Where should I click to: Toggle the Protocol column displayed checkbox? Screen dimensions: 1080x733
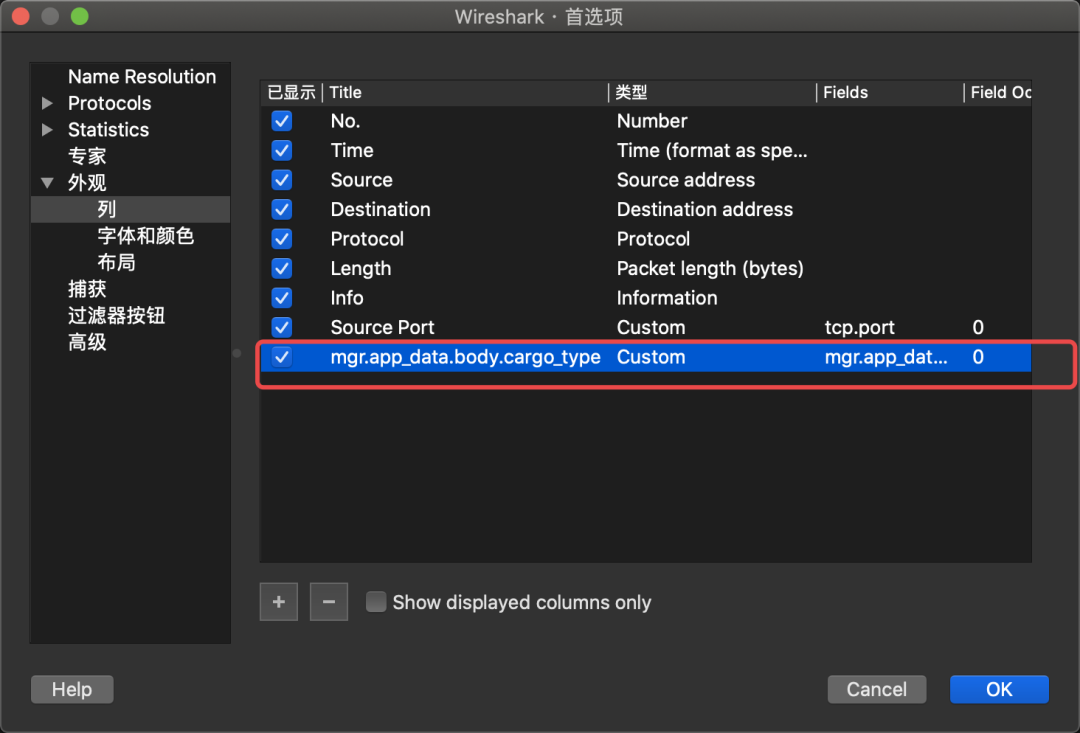[282, 239]
